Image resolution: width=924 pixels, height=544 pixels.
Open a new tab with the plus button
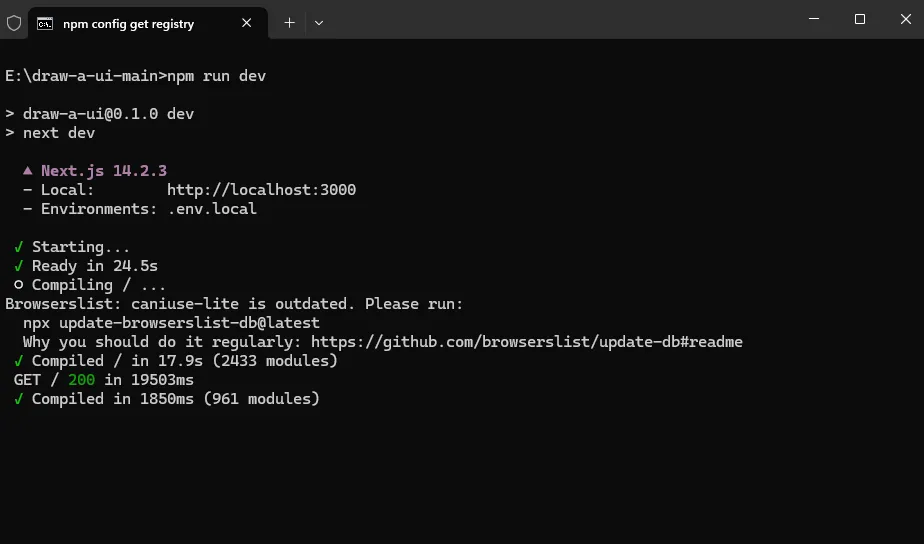(289, 22)
